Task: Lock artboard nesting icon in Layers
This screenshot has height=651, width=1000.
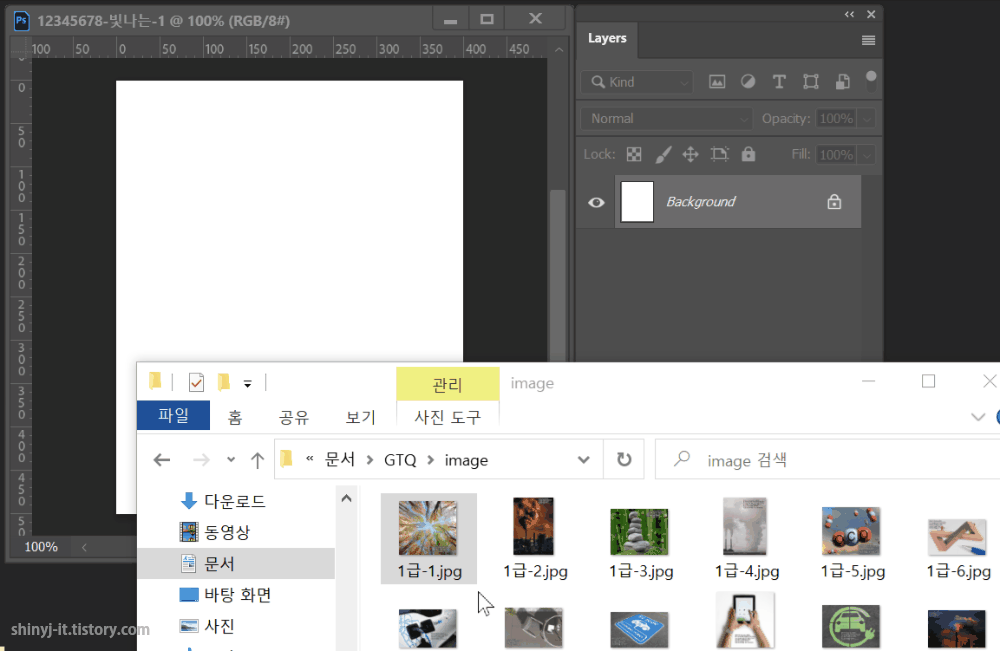Action: pos(719,154)
